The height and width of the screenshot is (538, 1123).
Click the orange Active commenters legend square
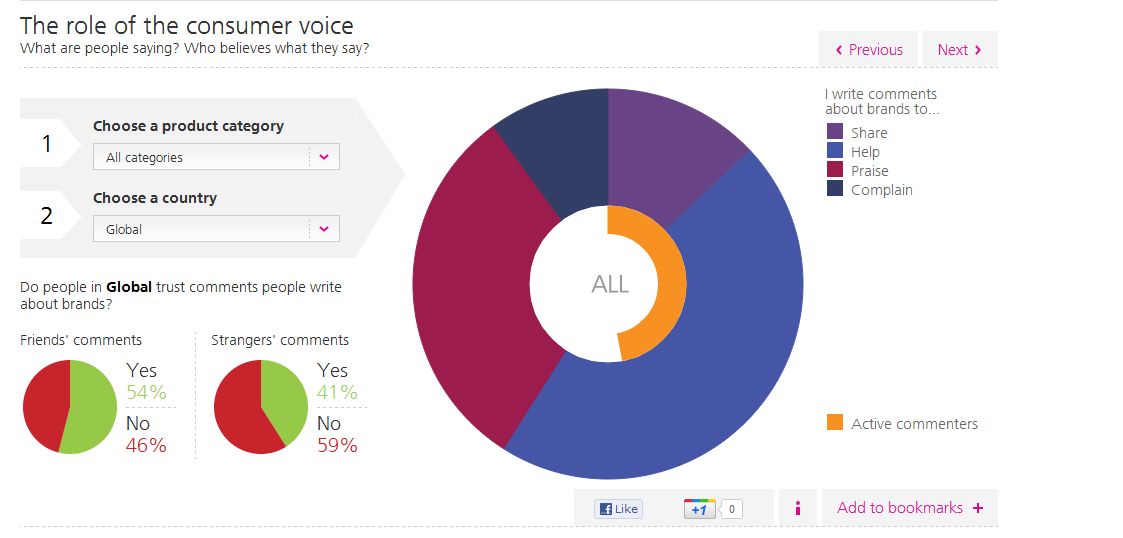point(835,423)
